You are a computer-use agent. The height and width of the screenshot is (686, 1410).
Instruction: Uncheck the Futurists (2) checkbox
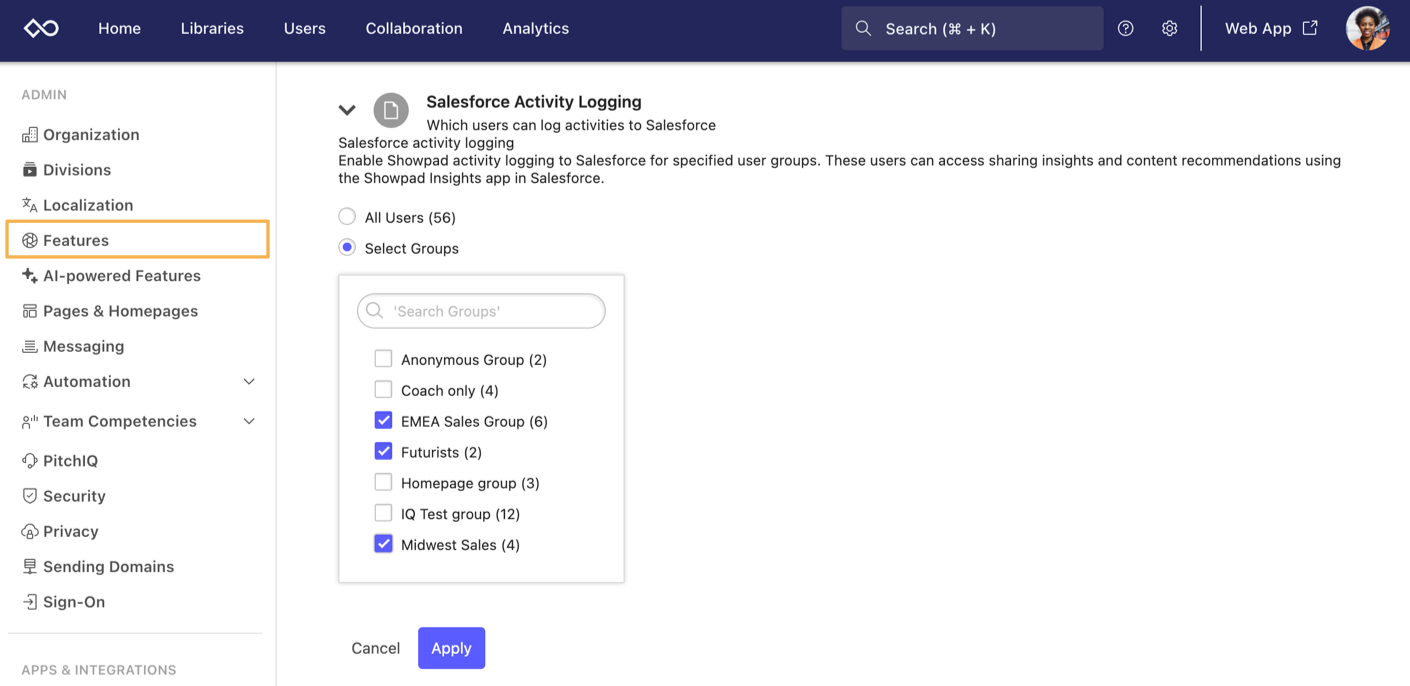pyautogui.click(x=383, y=451)
